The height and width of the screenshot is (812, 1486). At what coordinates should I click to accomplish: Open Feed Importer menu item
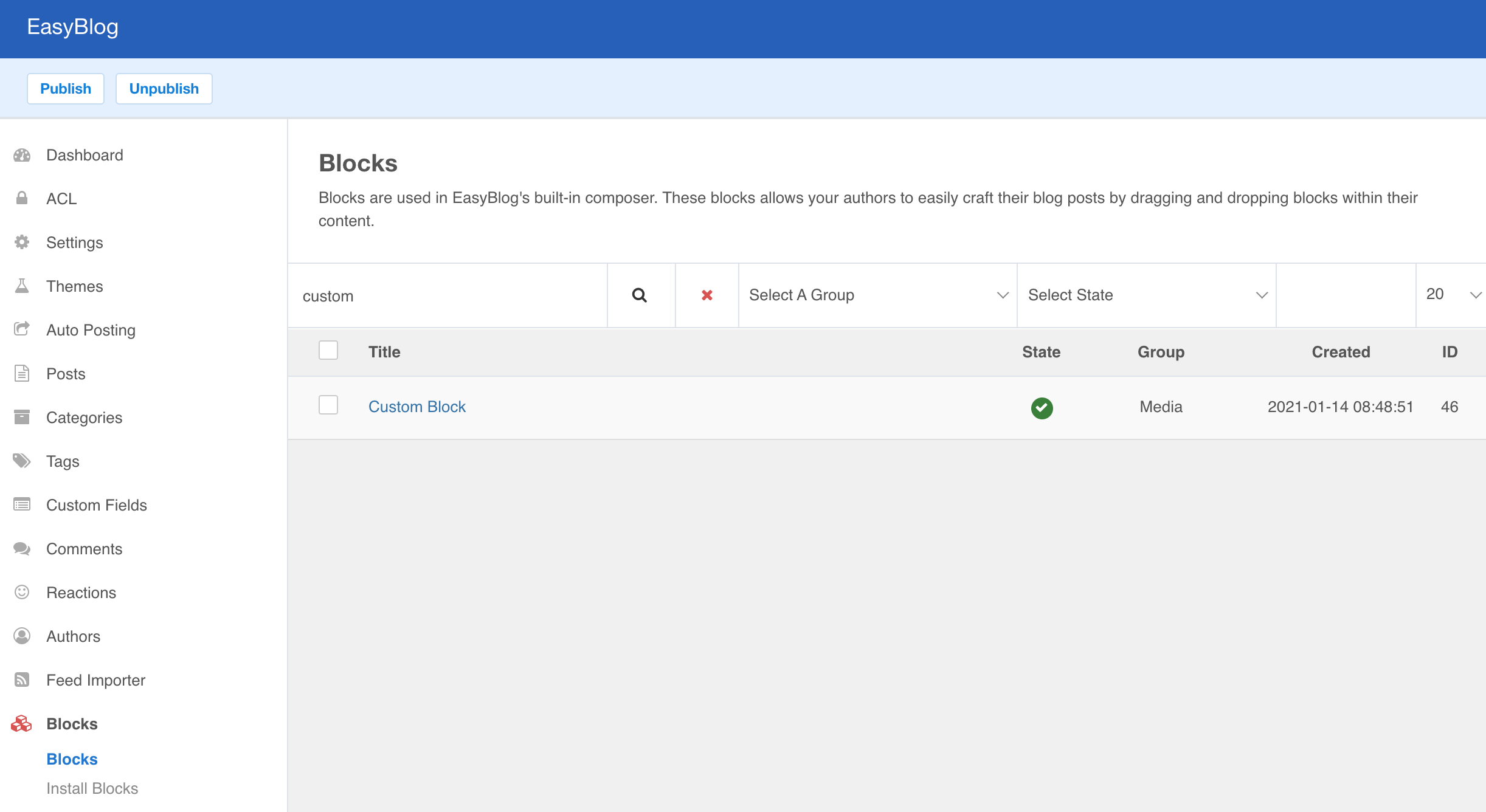(96, 680)
